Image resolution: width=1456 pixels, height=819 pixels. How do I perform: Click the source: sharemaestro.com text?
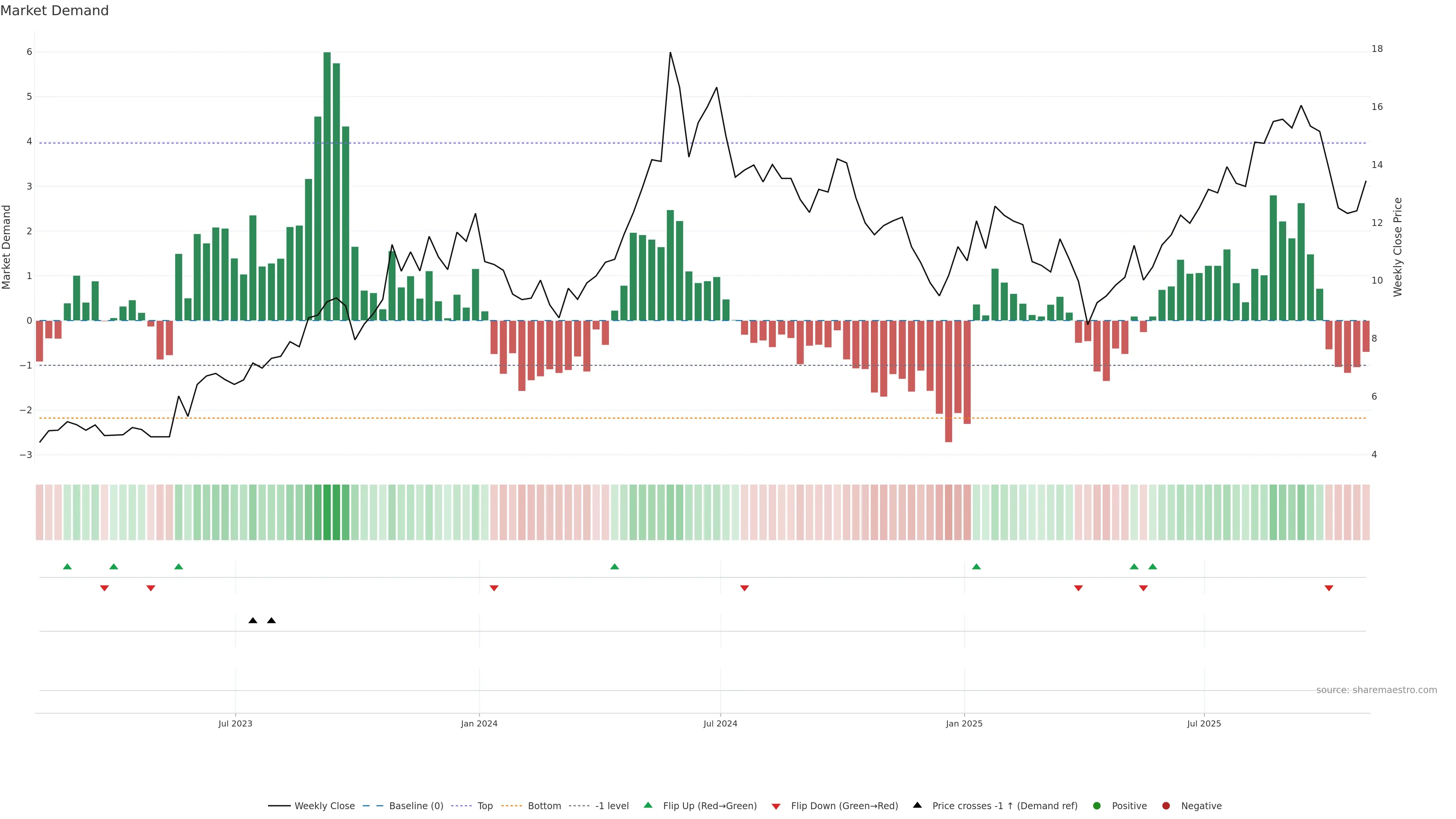1376,690
